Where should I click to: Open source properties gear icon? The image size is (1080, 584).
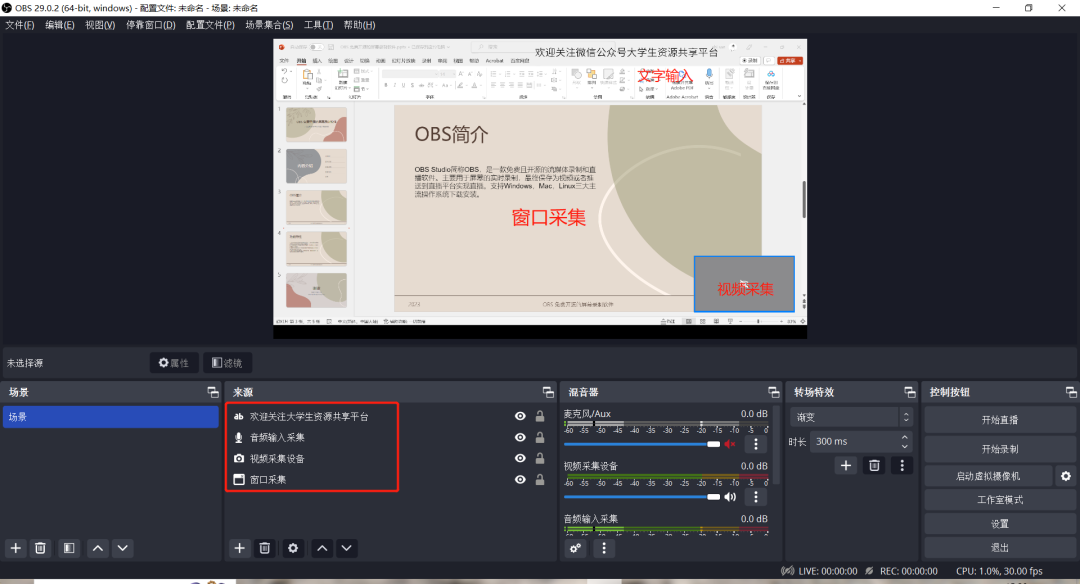pos(293,548)
